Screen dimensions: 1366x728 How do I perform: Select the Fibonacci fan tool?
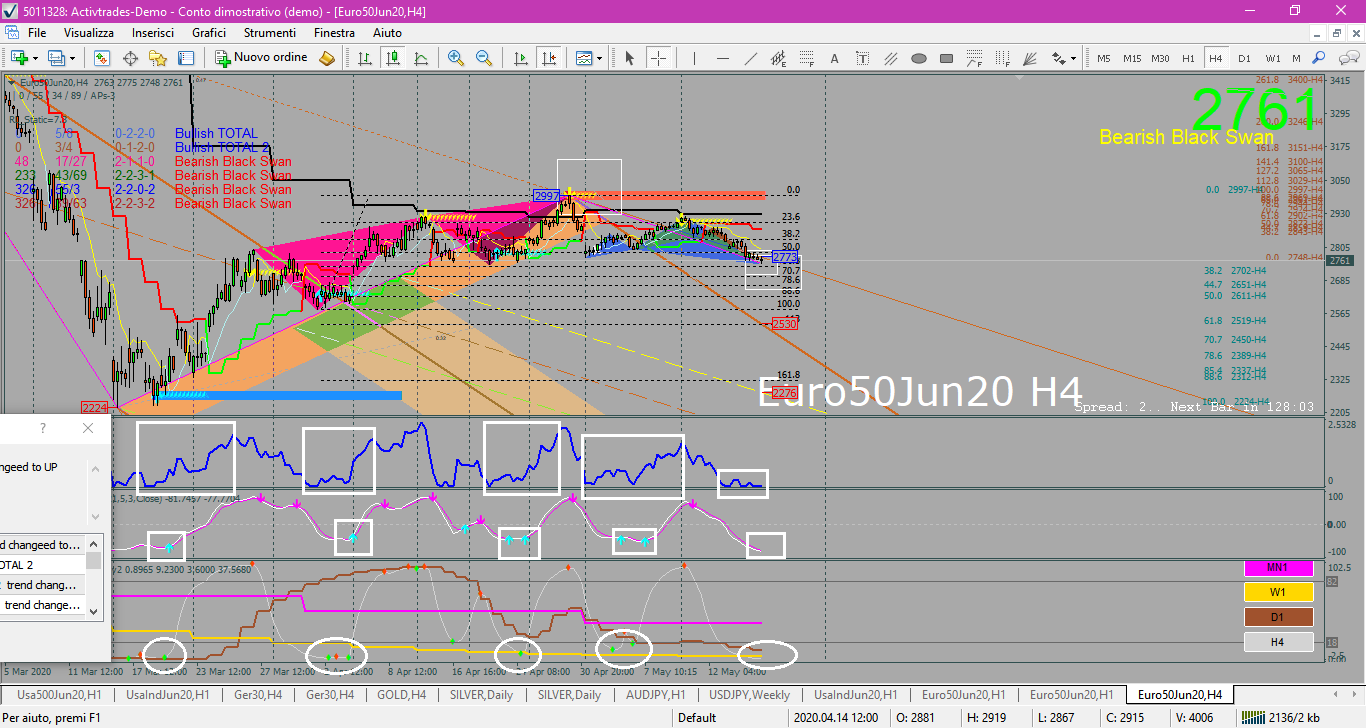pos(1029,58)
